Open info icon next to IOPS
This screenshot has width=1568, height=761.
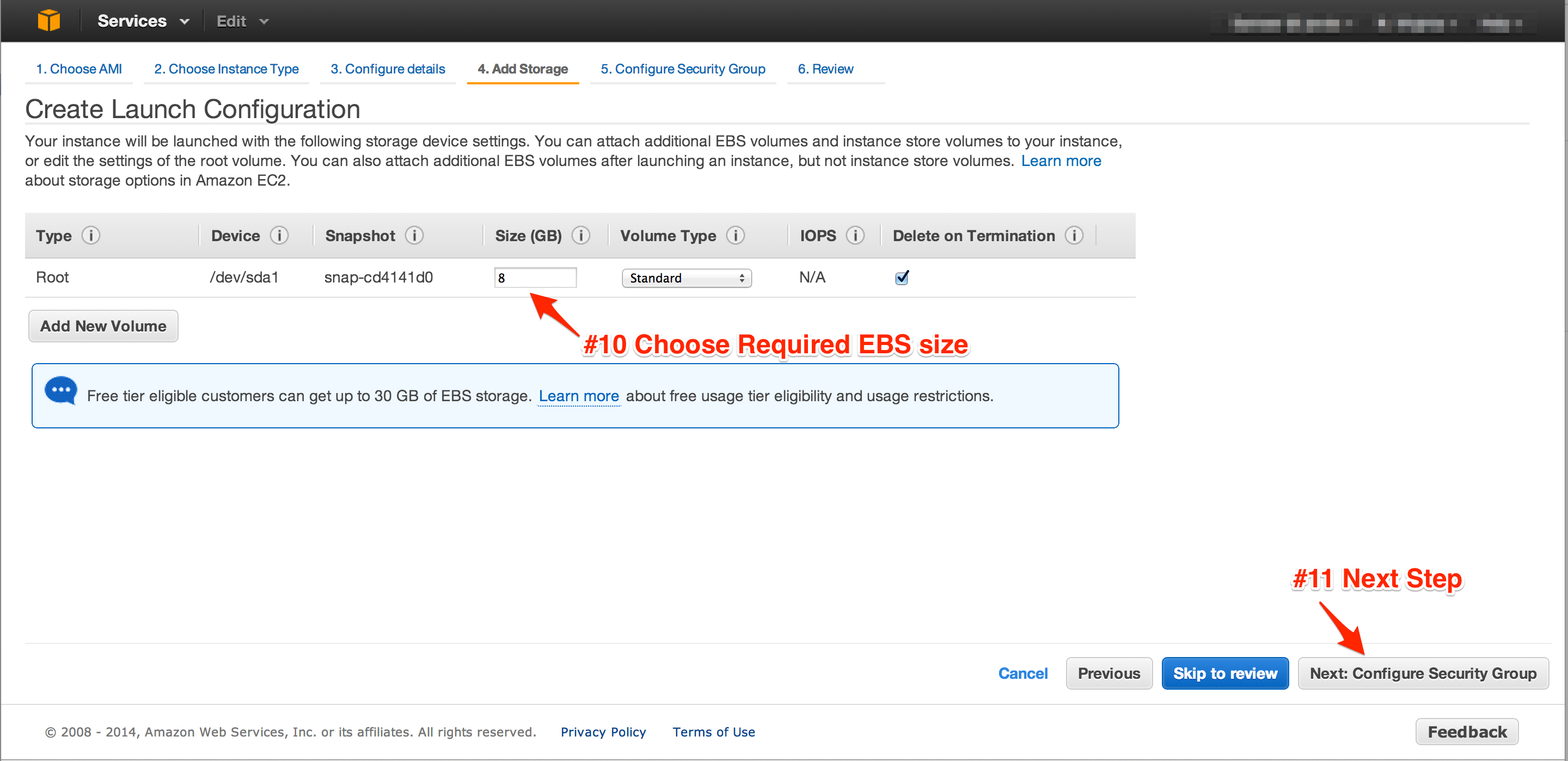click(x=855, y=236)
